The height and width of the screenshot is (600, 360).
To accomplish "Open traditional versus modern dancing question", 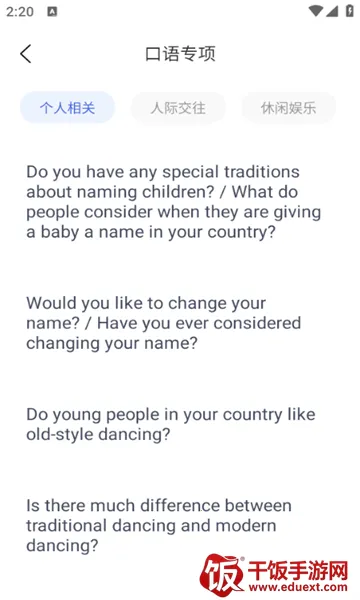I will click(159, 525).
